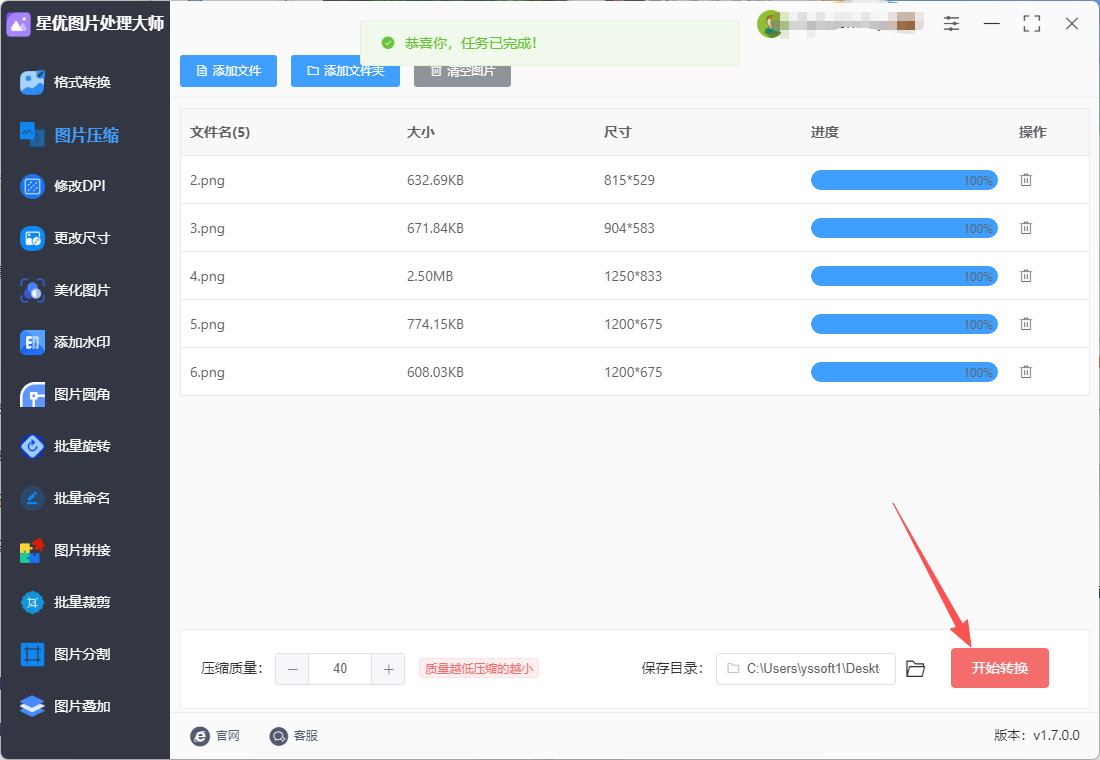1100x760 pixels.
Task: Delete the 5.png row with trash icon
Action: [1026, 324]
